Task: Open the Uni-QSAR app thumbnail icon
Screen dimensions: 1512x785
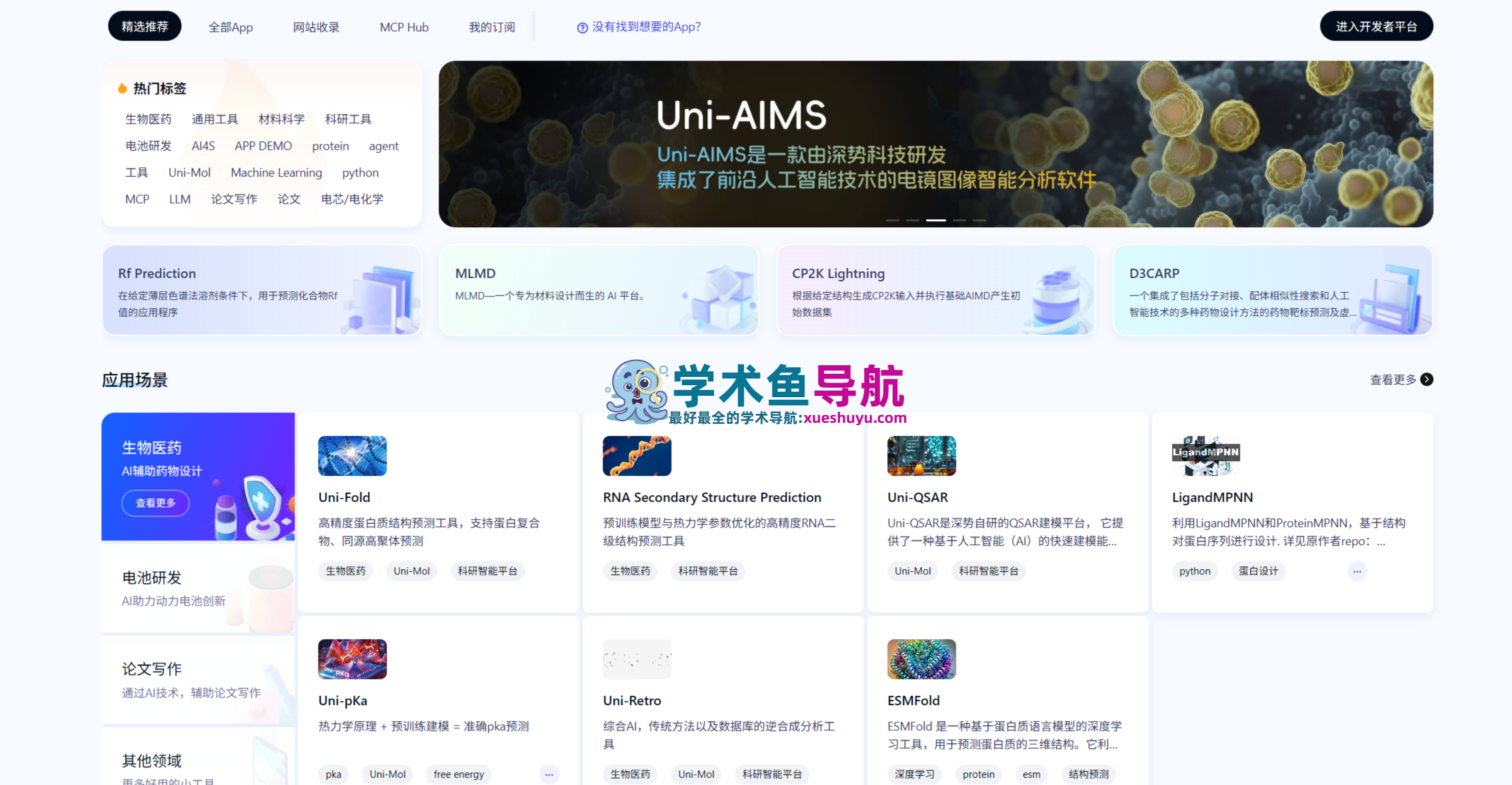Action: pos(921,456)
